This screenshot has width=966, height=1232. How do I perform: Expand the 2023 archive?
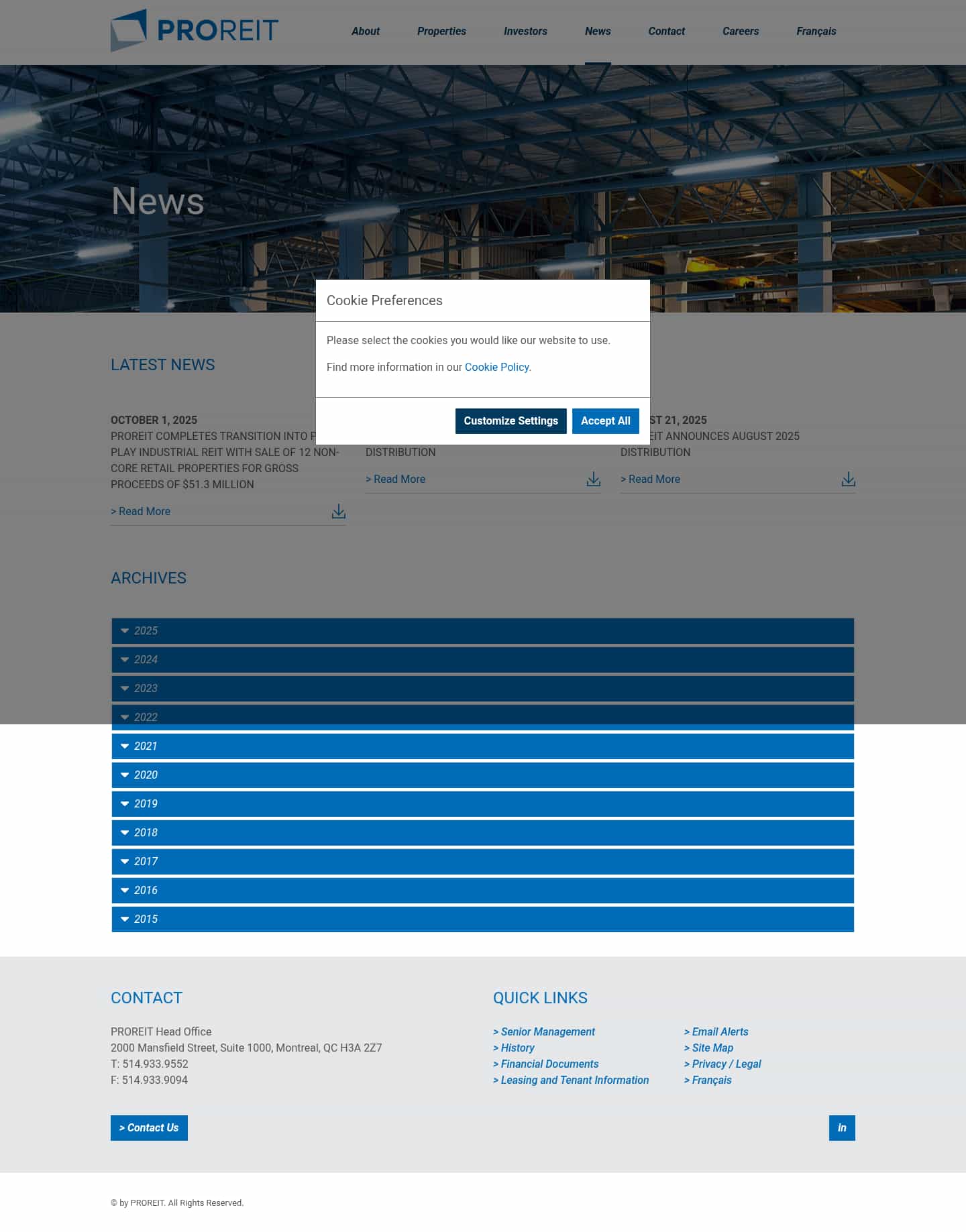[483, 689]
